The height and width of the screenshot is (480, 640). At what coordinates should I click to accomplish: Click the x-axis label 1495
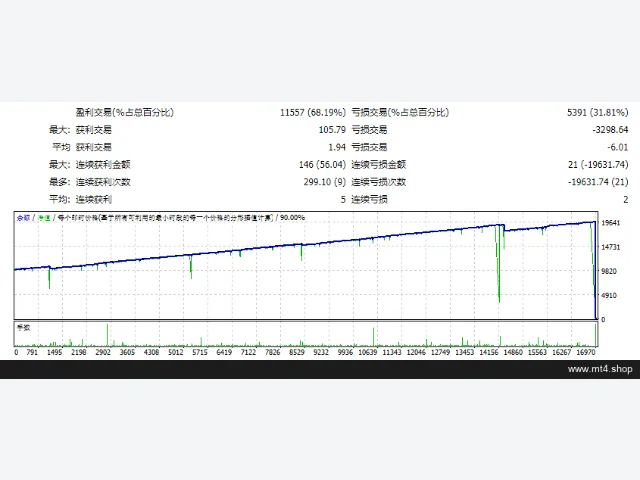54,352
